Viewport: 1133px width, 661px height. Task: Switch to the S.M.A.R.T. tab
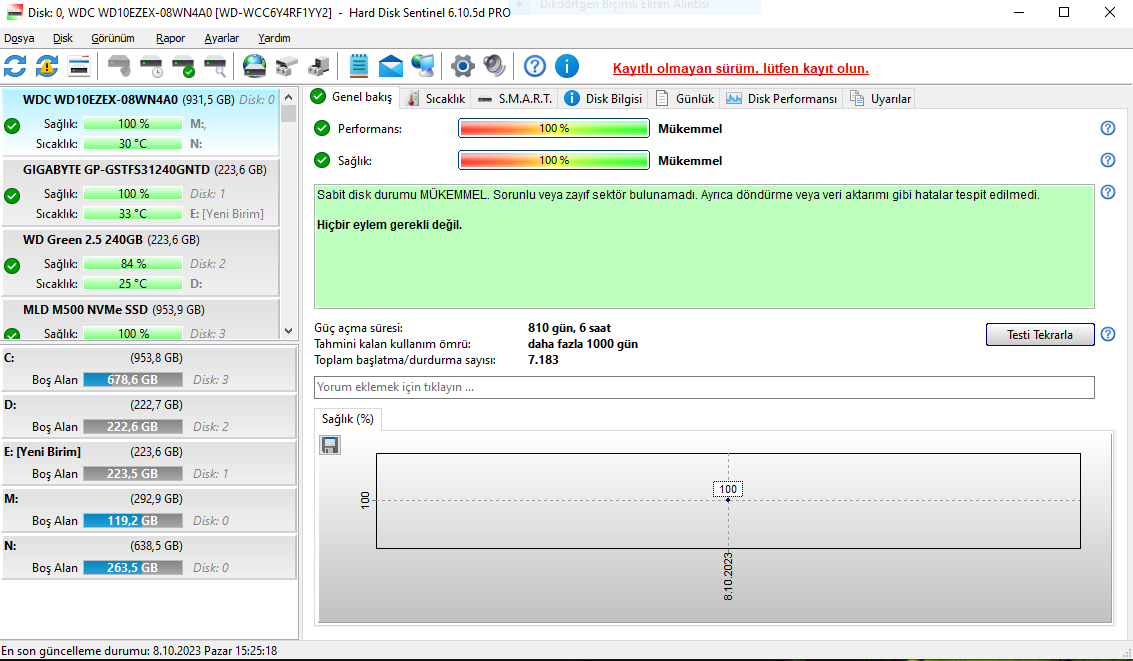(x=515, y=99)
